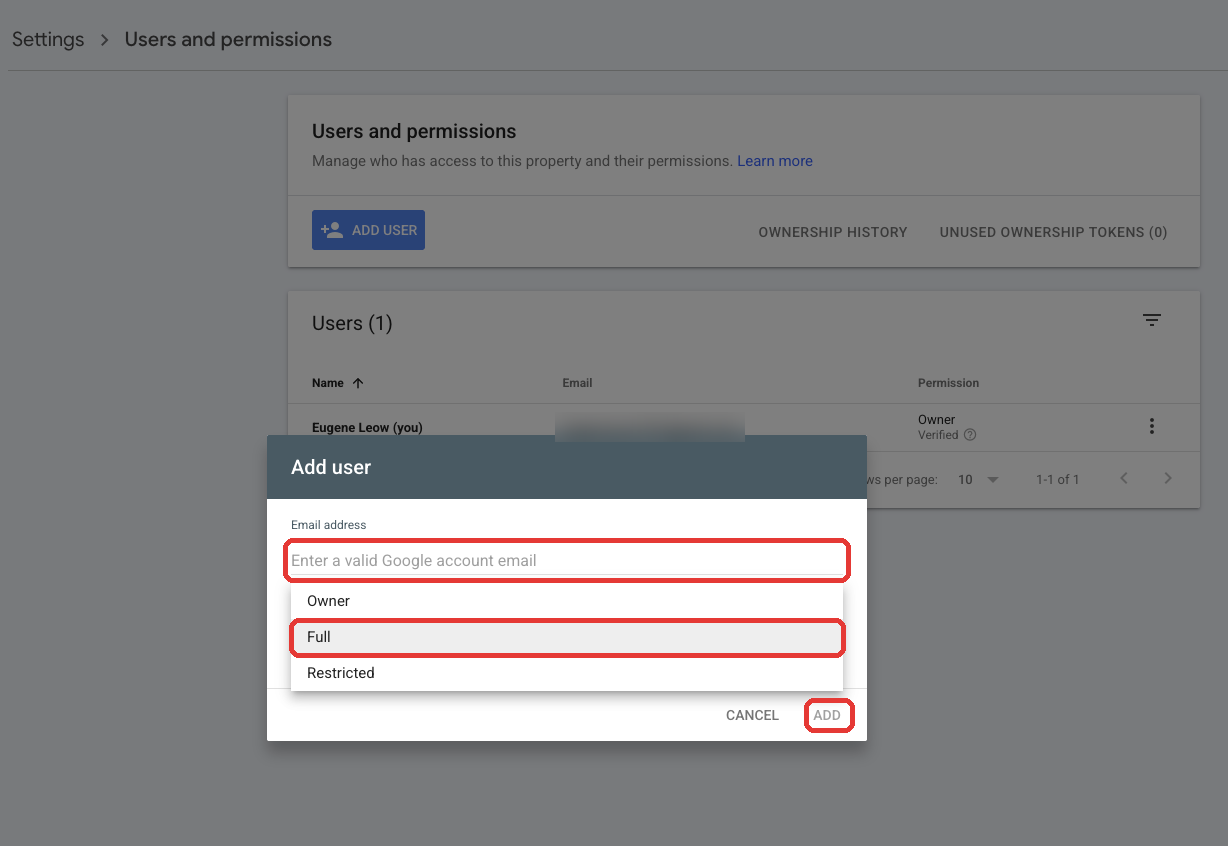Click ADD in Add user dialog
1228x846 pixels.
(x=827, y=715)
